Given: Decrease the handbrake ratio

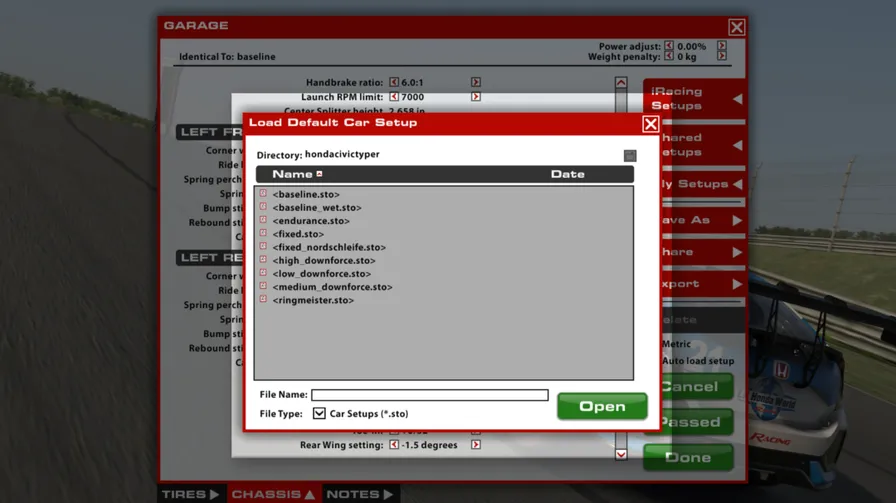Looking at the screenshot, I should tap(394, 82).
